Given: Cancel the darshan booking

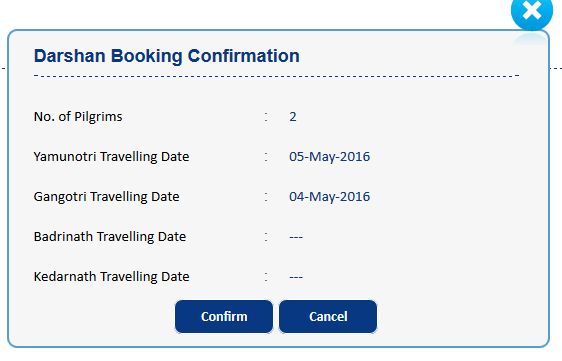Looking at the screenshot, I should (328, 317).
